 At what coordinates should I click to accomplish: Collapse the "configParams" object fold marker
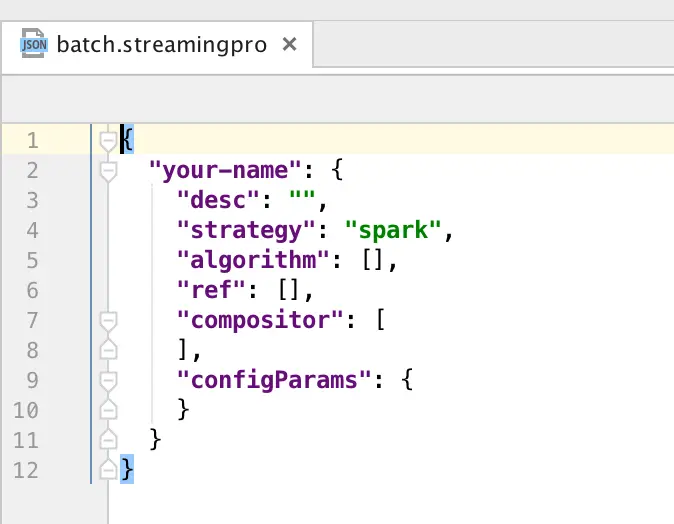(108, 381)
